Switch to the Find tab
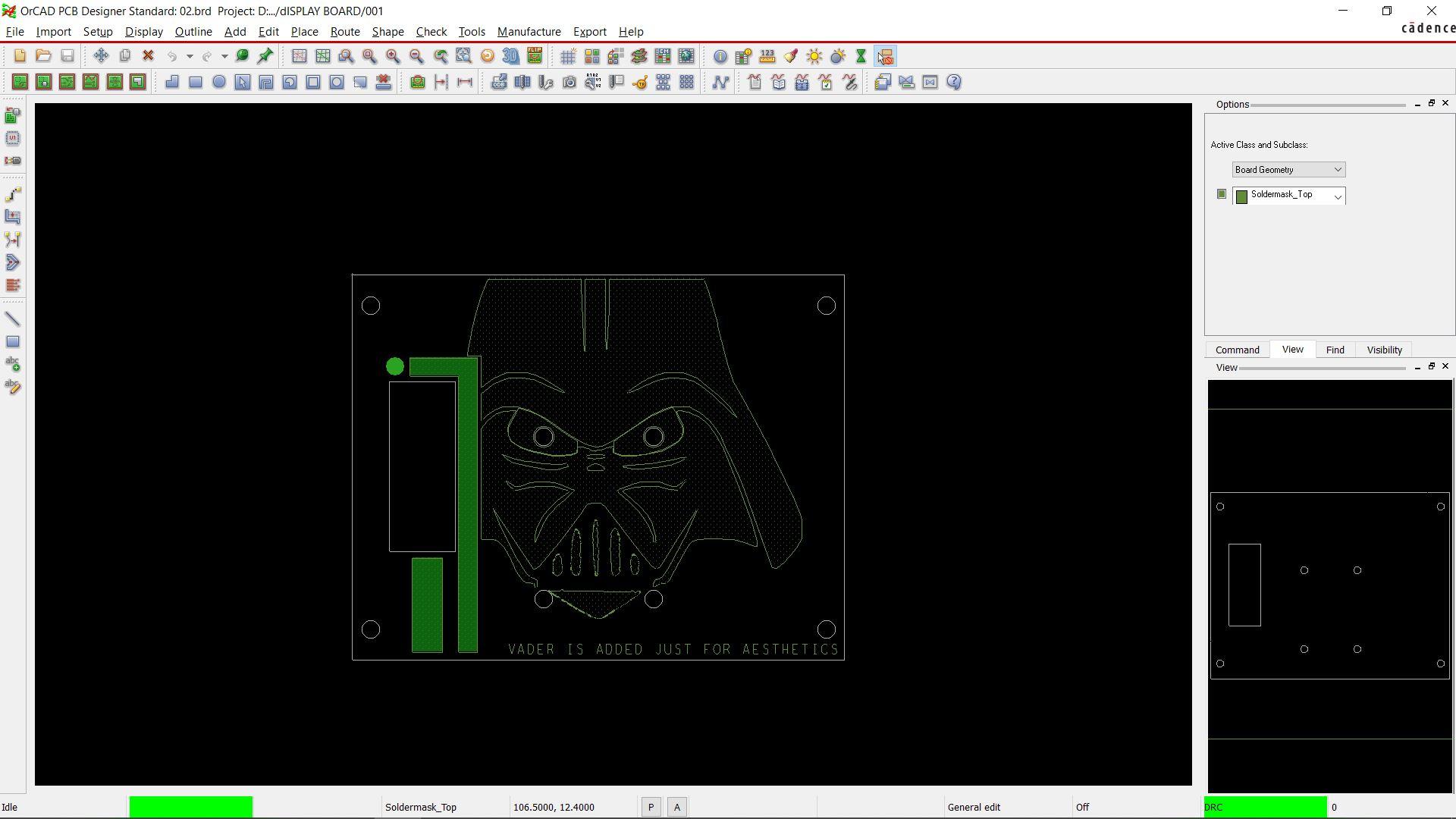Image resolution: width=1456 pixels, height=819 pixels. point(1335,350)
